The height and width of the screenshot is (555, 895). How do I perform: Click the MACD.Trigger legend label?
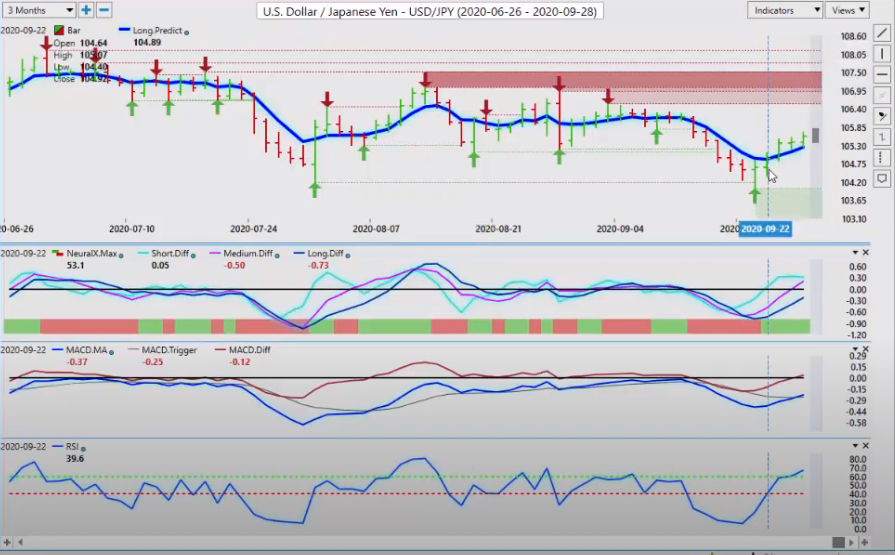click(x=169, y=350)
